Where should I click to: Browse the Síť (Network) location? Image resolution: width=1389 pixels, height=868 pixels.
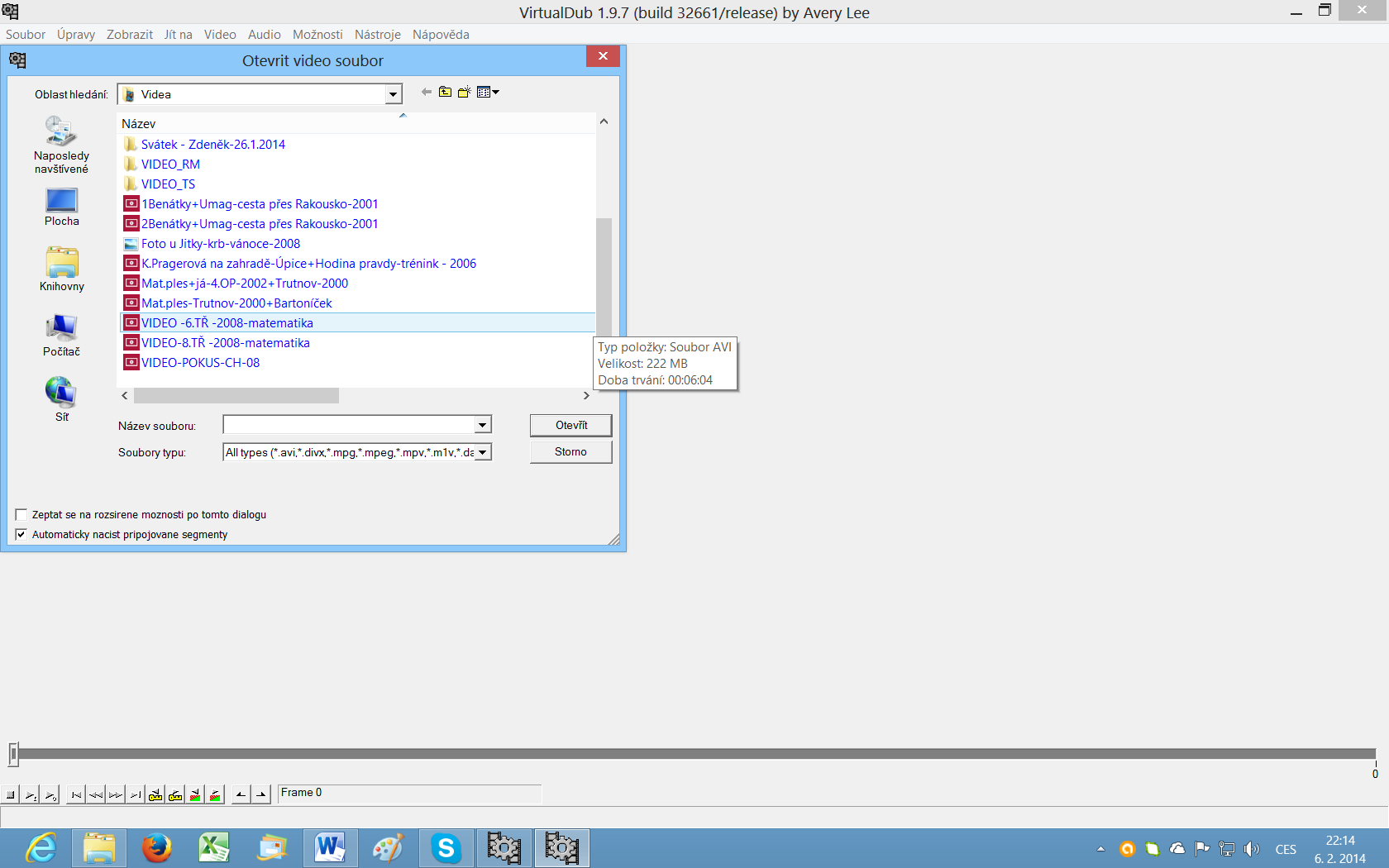61,399
